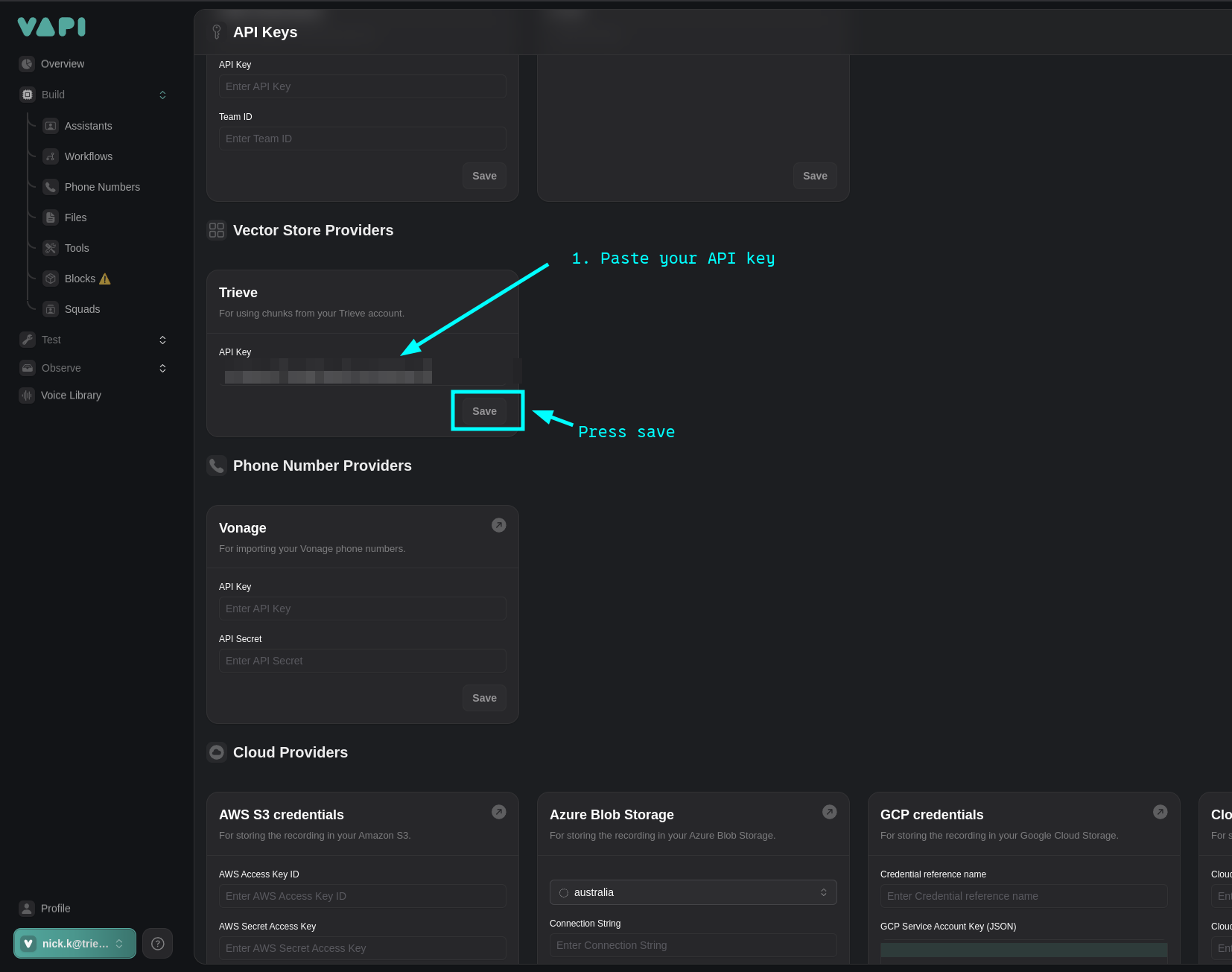This screenshot has height=972, width=1232.
Task: Open Squads in the sidebar
Action: pyautogui.click(x=83, y=309)
